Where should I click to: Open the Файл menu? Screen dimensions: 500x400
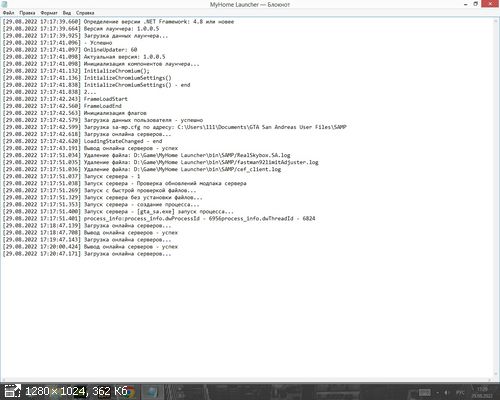9,13
